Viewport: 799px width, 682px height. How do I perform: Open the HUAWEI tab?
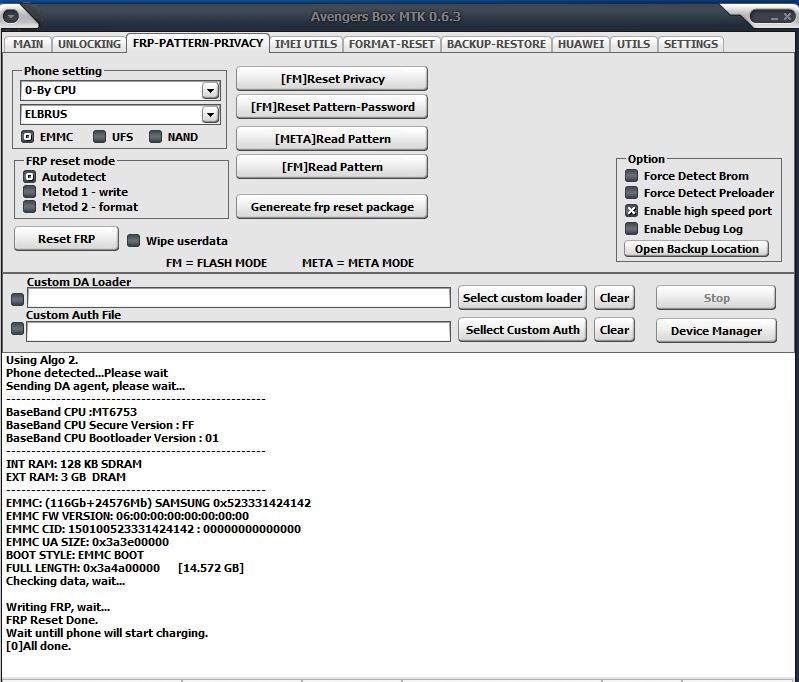[x=580, y=44]
